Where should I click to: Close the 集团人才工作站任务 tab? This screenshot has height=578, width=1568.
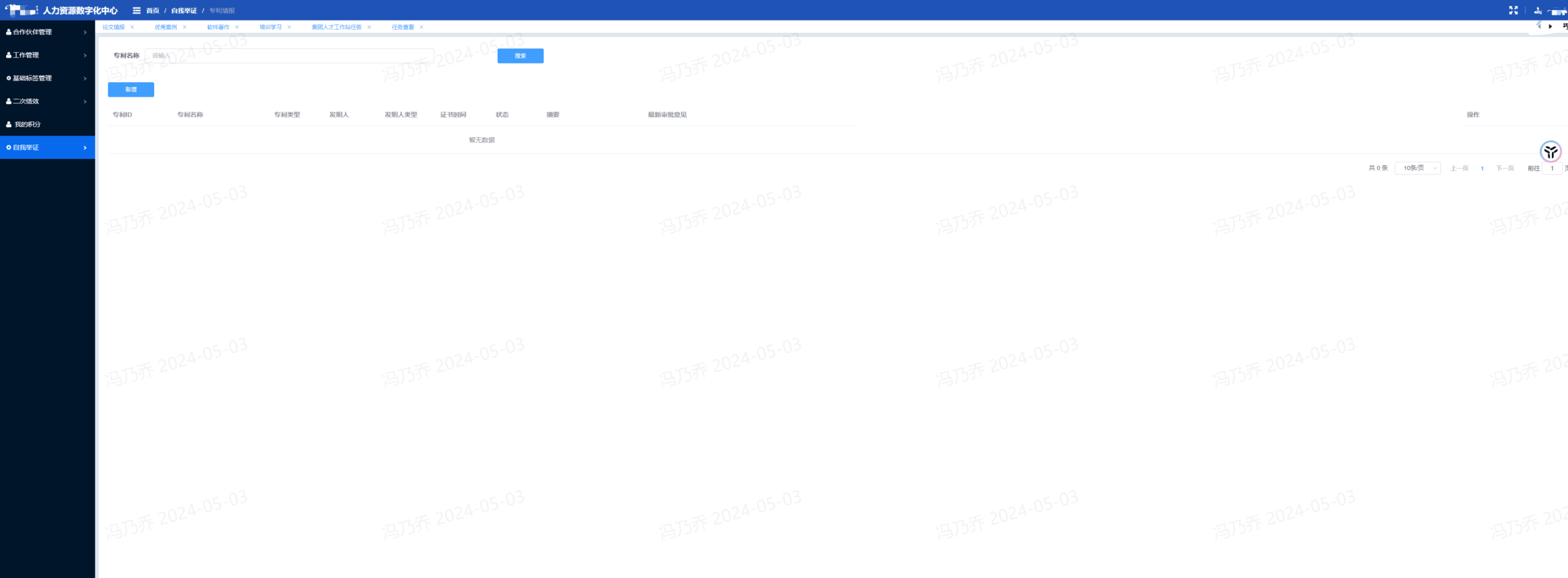click(x=369, y=27)
